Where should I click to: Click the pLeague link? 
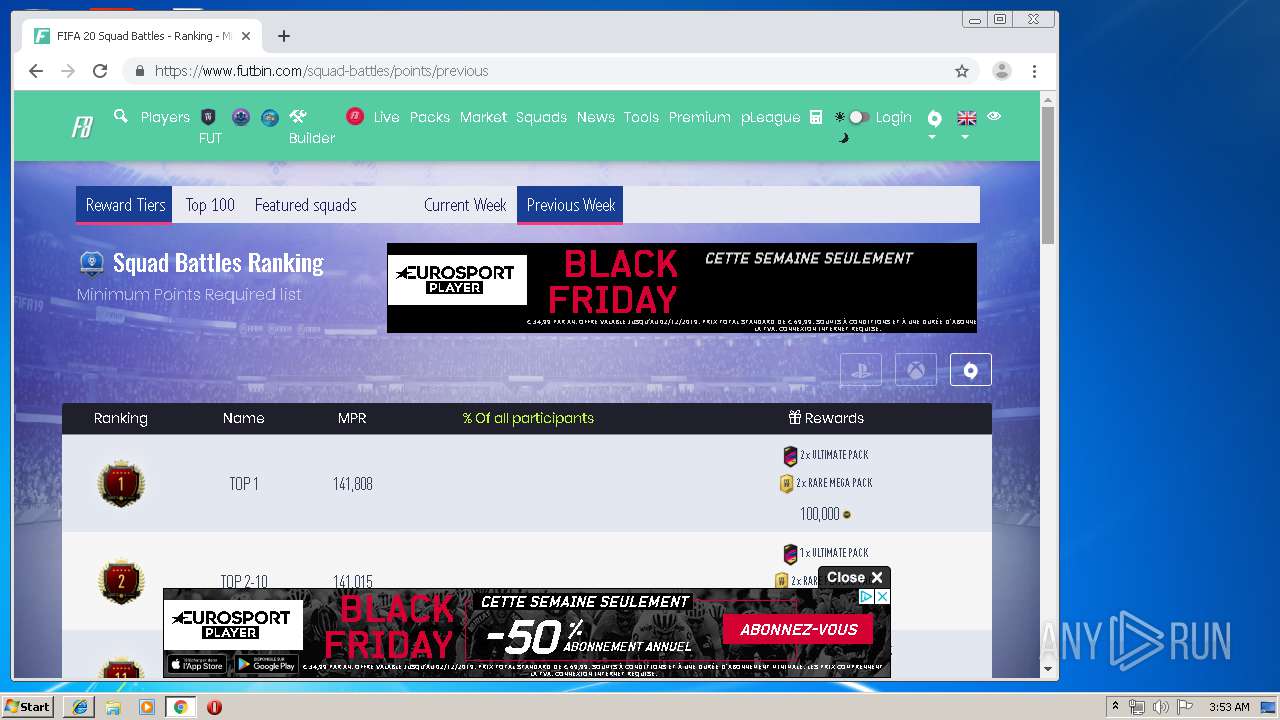[770, 117]
